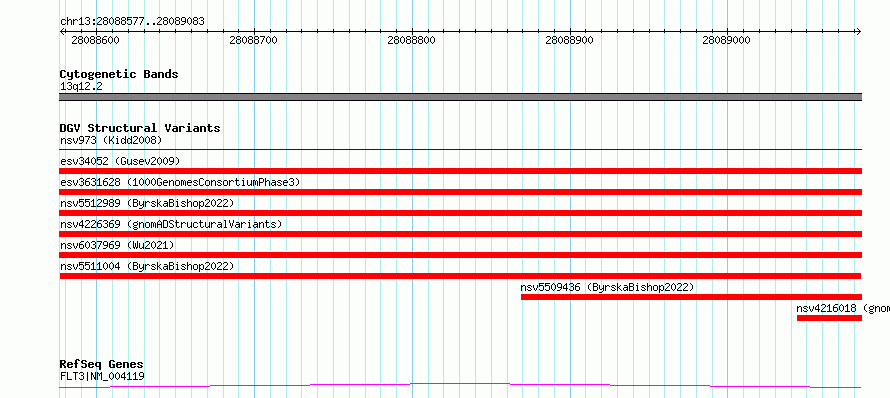This screenshot has height=398, width=890.
Task: Click the red bar under nsv4226369
Action: point(460,234)
